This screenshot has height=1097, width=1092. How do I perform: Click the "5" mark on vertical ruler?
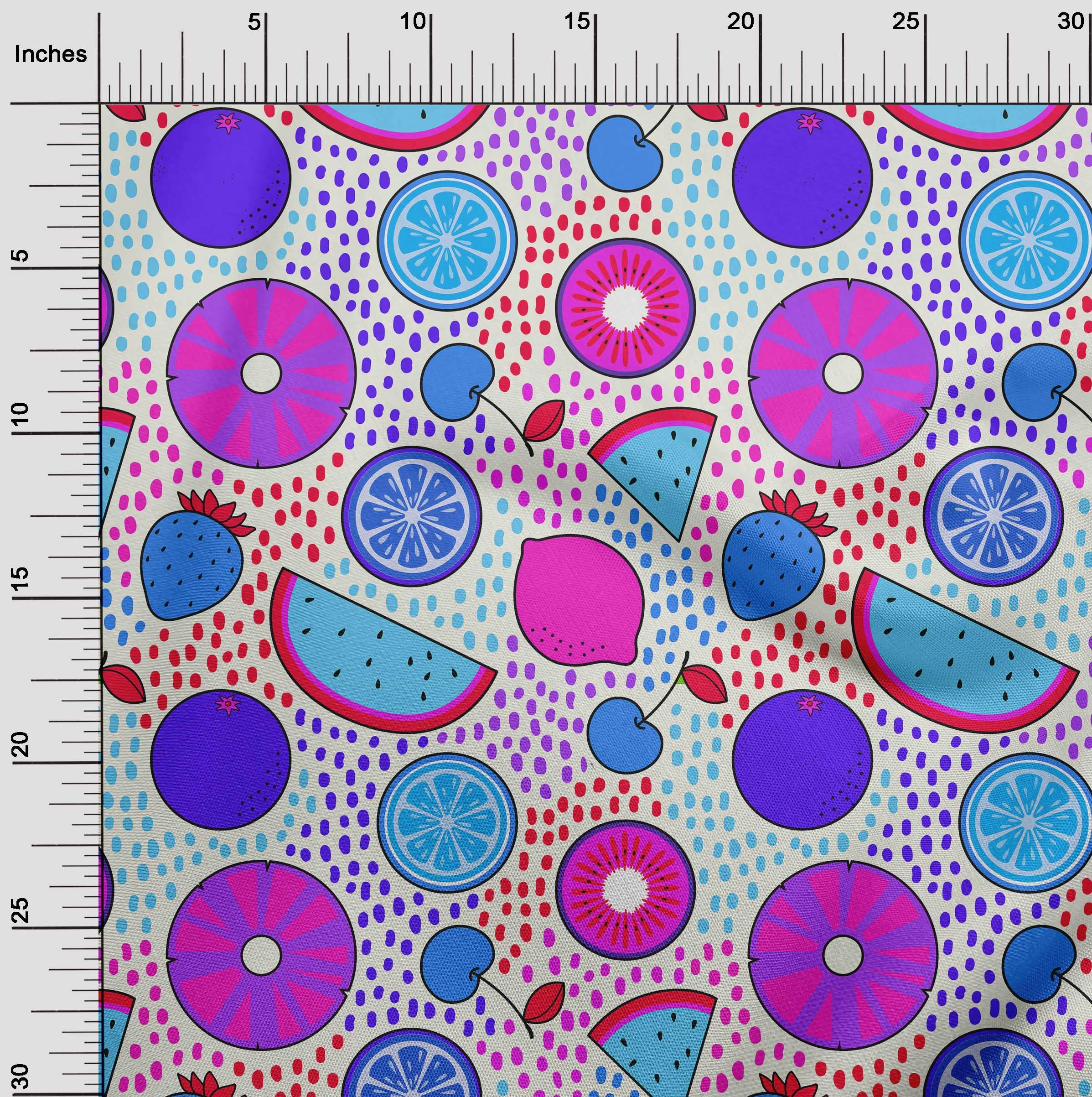point(21,256)
